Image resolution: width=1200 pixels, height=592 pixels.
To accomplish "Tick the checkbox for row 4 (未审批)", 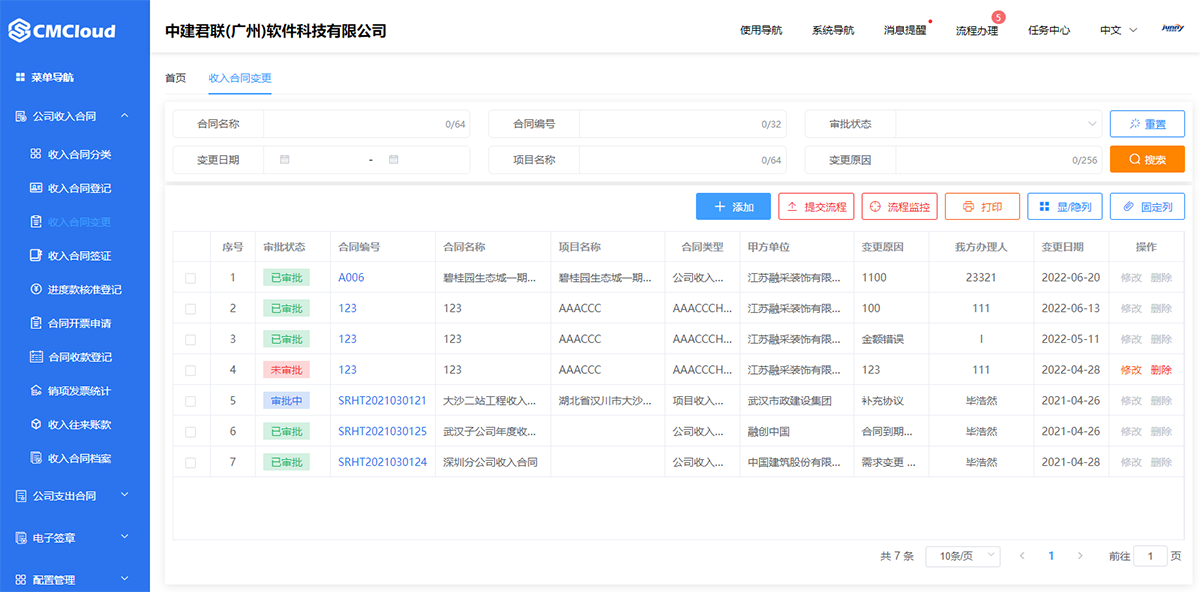I will click(191, 370).
